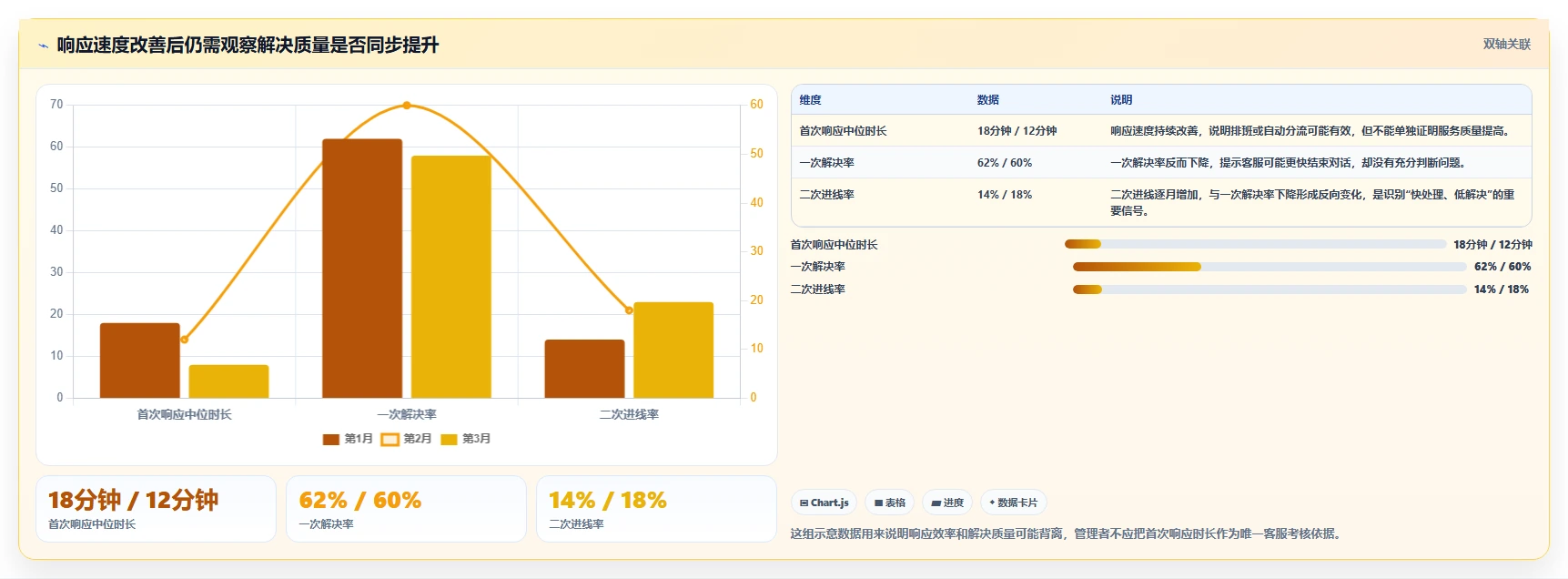Click the lightning icon beside the card title

click(43, 46)
